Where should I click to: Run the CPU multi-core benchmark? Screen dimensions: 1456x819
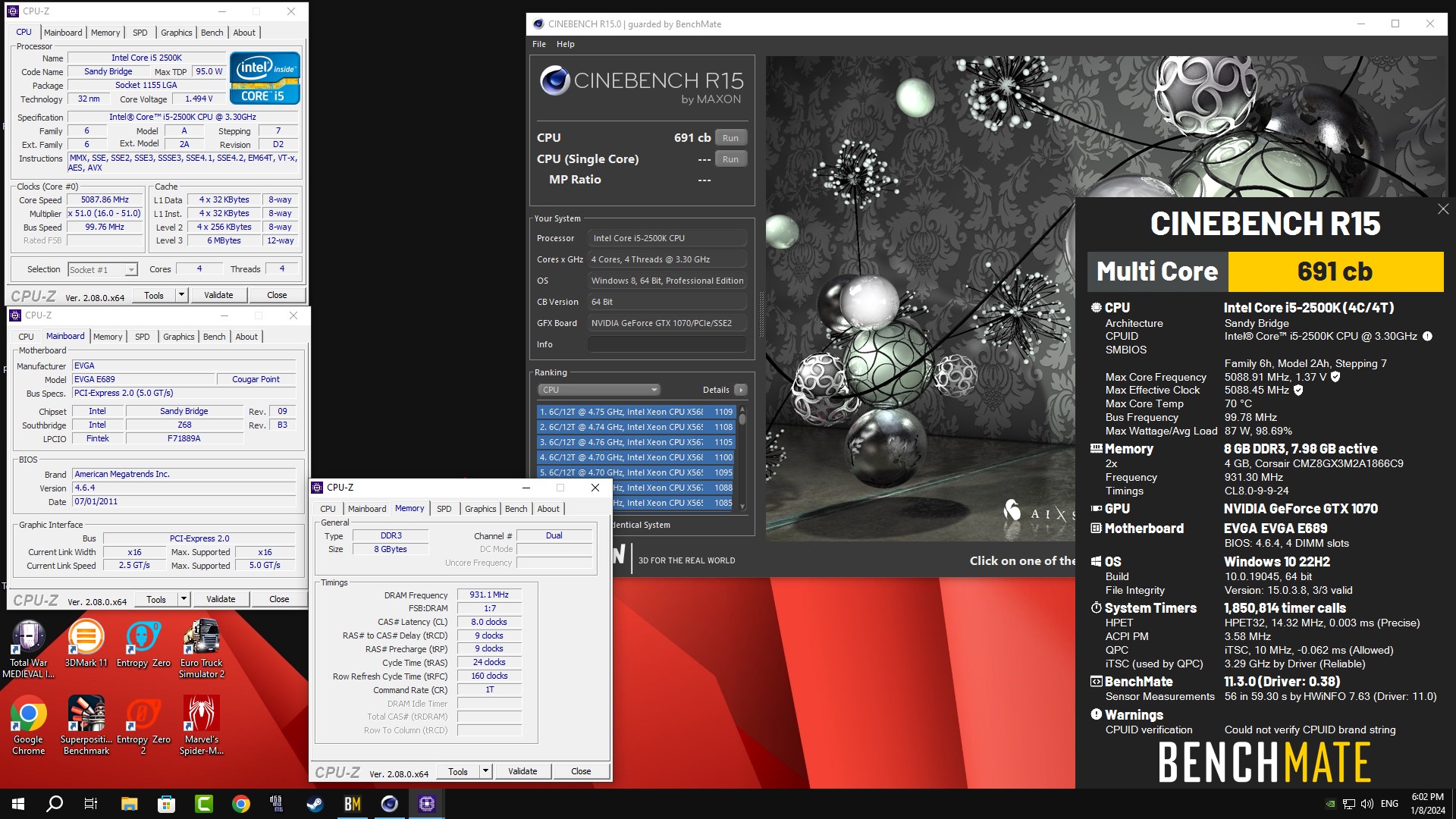(730, 138)
